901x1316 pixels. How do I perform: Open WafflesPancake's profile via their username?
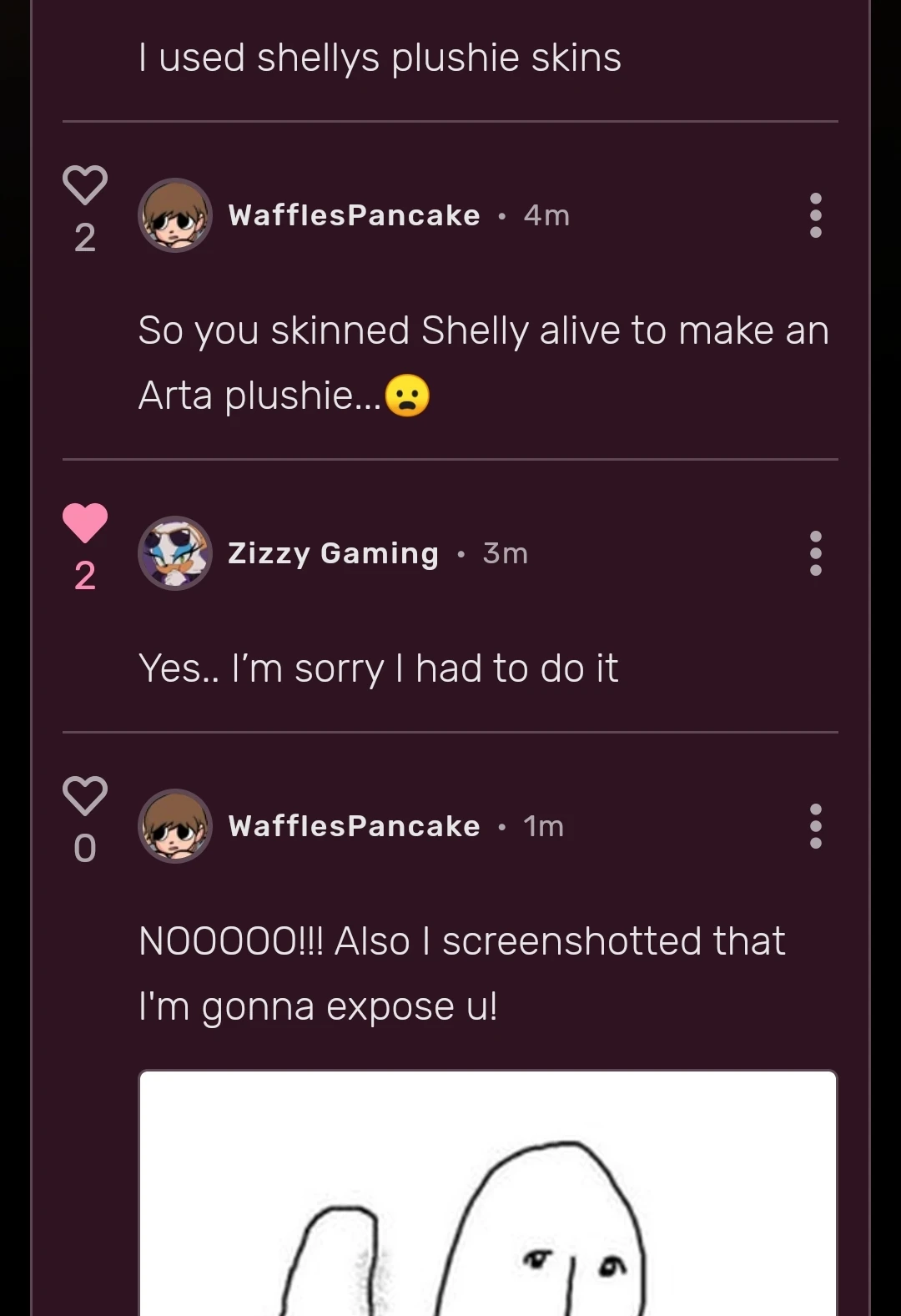[x=354, y=215]
